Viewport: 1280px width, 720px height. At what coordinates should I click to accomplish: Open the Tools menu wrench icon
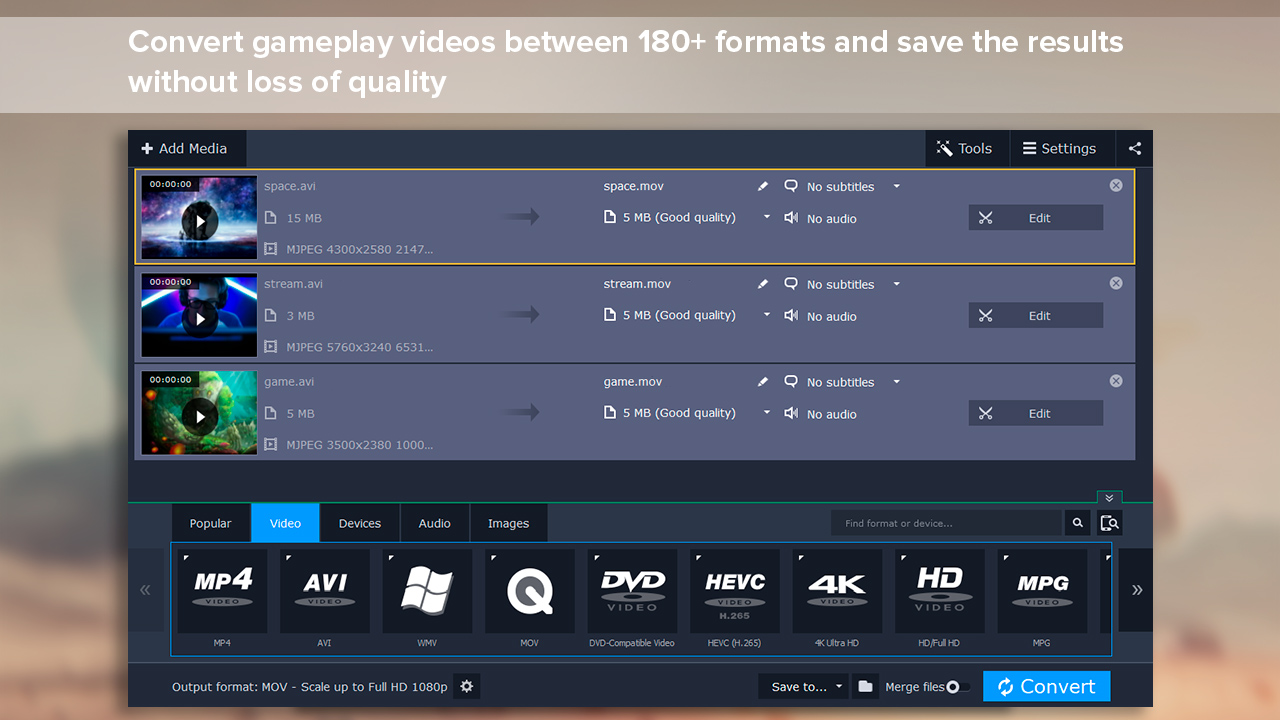(944, 148)
